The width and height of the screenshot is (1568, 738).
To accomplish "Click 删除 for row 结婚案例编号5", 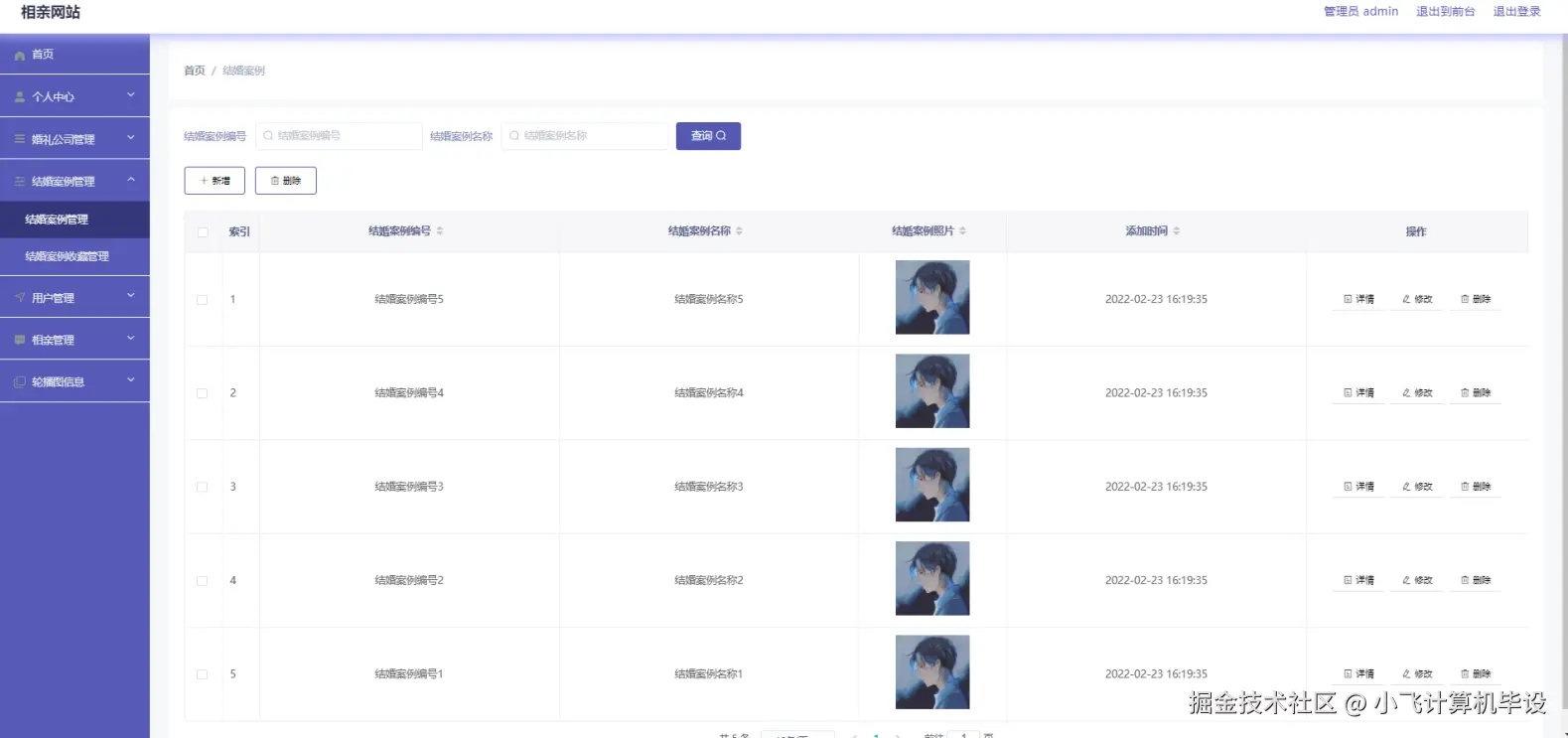I will (x=1476, y=299).
